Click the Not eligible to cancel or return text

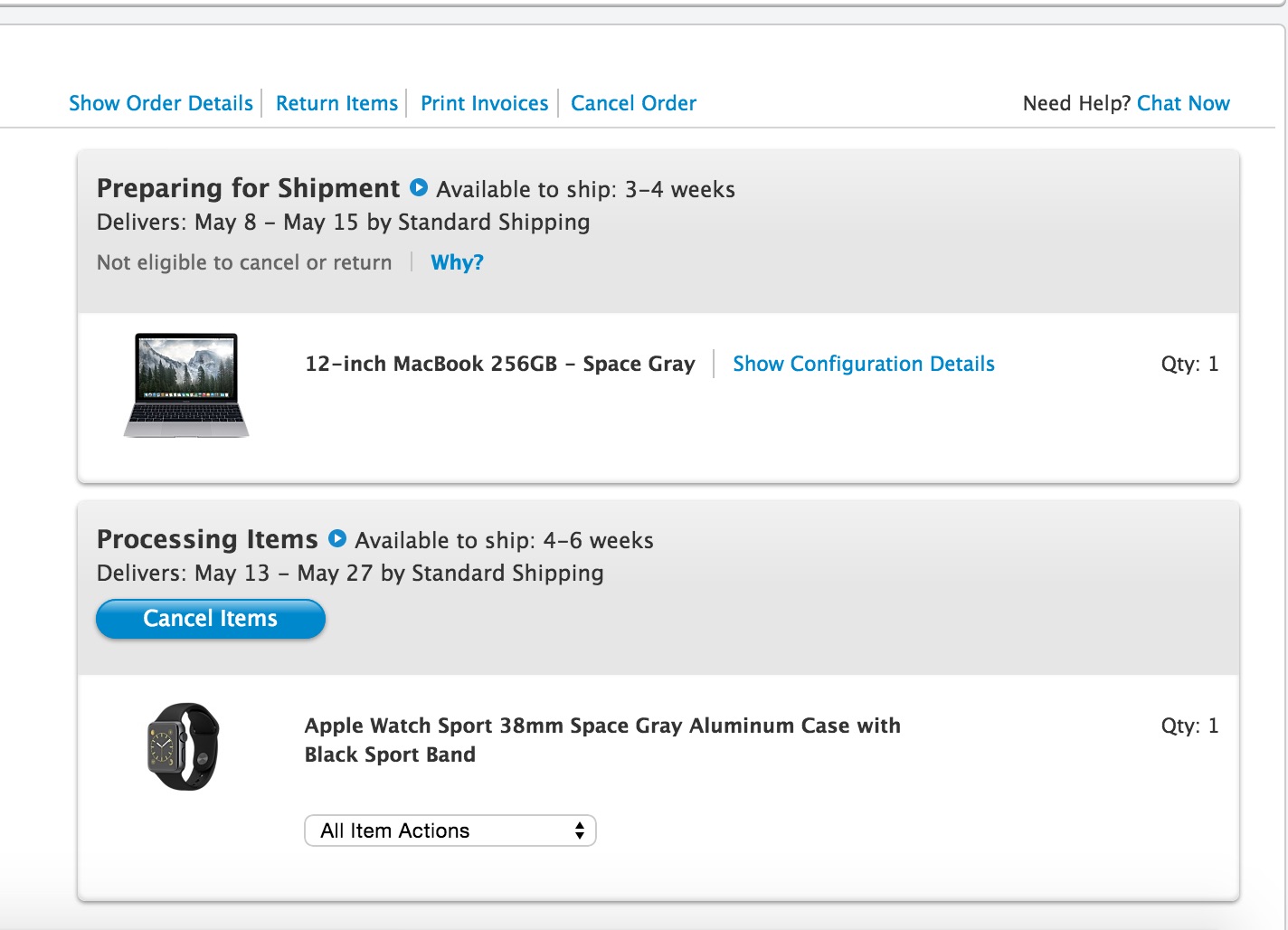point(244,262)
